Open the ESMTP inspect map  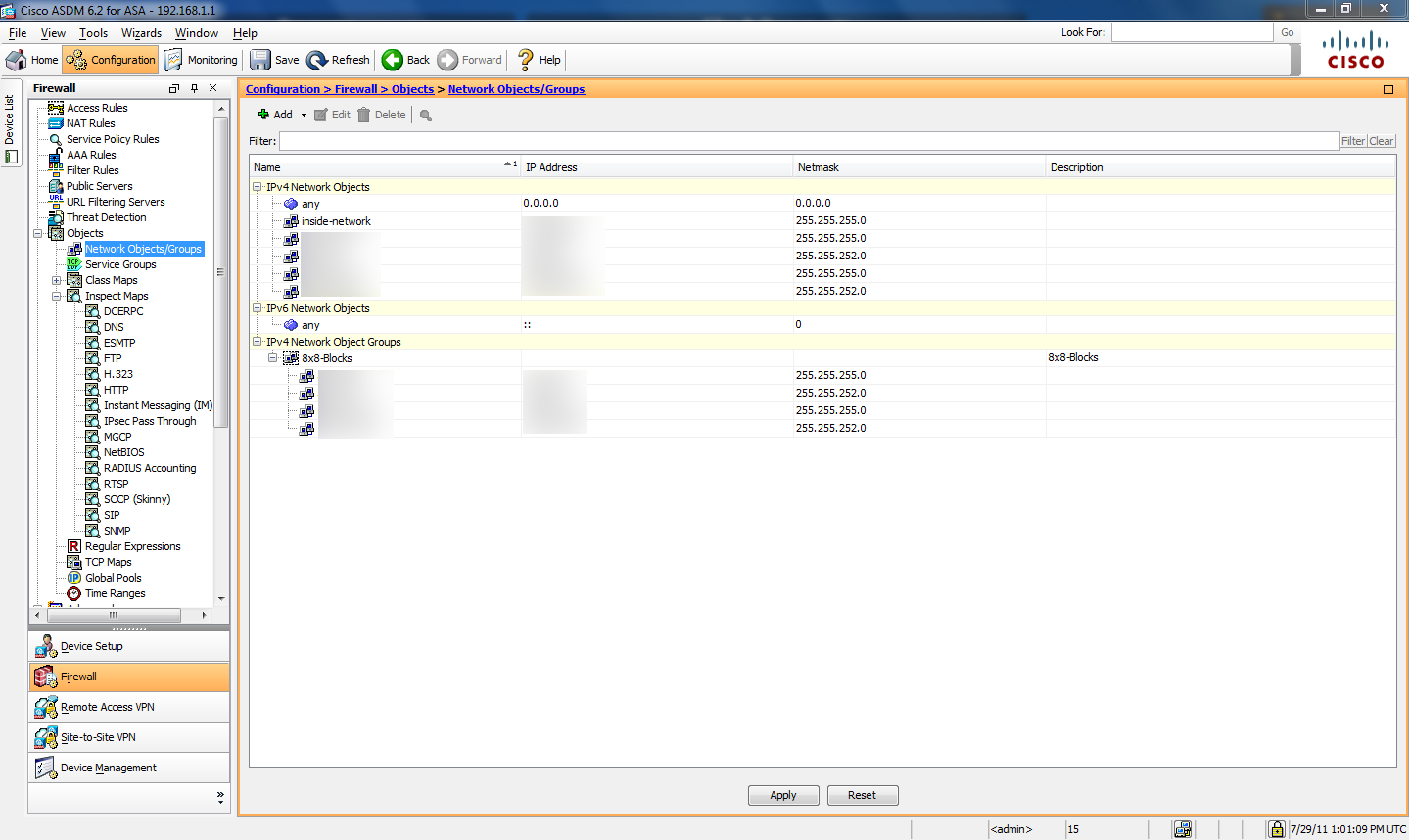[x=119, y=343]
